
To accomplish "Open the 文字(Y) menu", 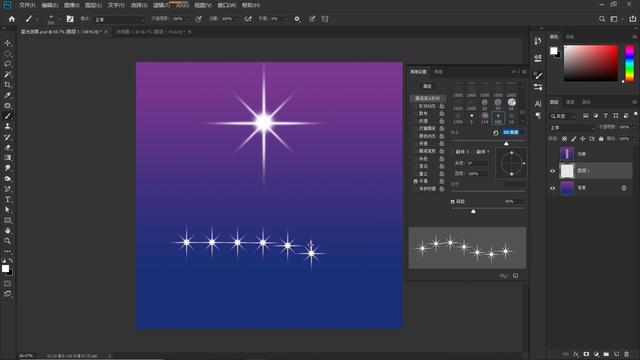I will 116,5.
